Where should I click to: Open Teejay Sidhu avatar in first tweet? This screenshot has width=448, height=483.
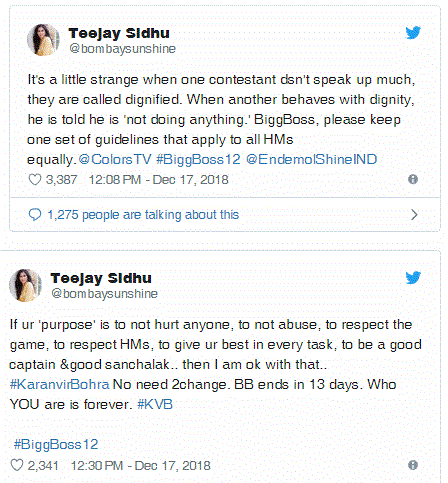(x=43, y=40)
